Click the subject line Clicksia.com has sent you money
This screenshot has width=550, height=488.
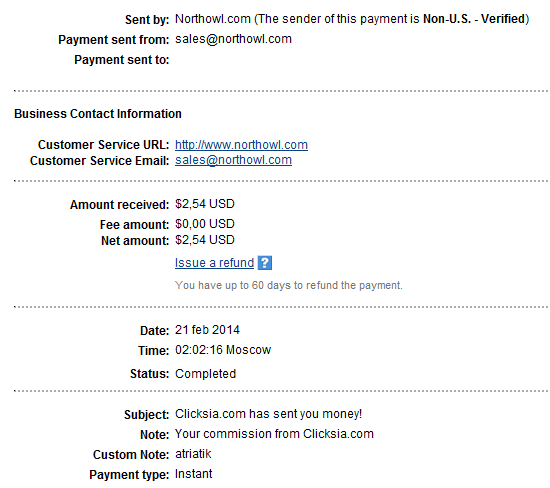point(268,414)
